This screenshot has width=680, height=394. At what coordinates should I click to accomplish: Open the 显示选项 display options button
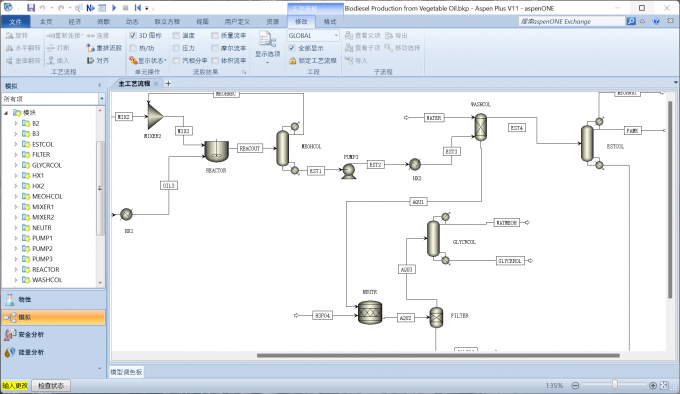(268, 47)
